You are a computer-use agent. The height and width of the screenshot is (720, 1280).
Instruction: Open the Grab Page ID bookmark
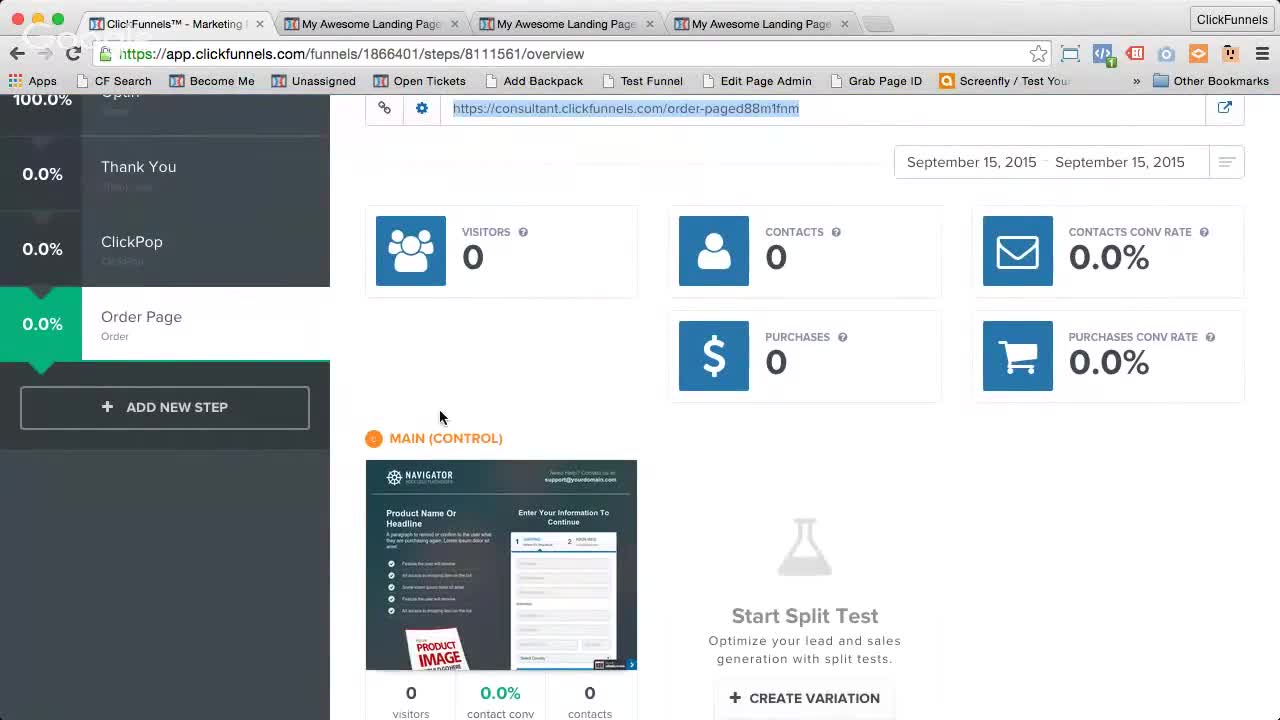876,81
